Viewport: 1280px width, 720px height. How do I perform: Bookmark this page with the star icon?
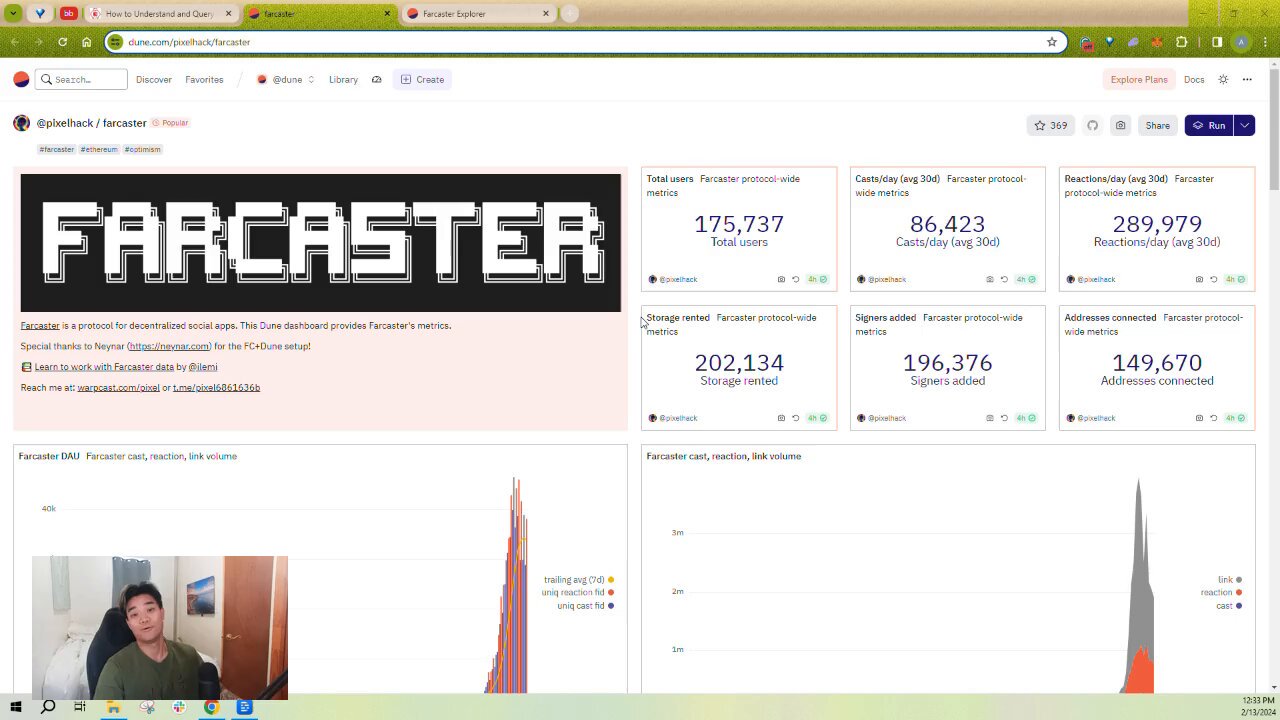[1052, 42]
